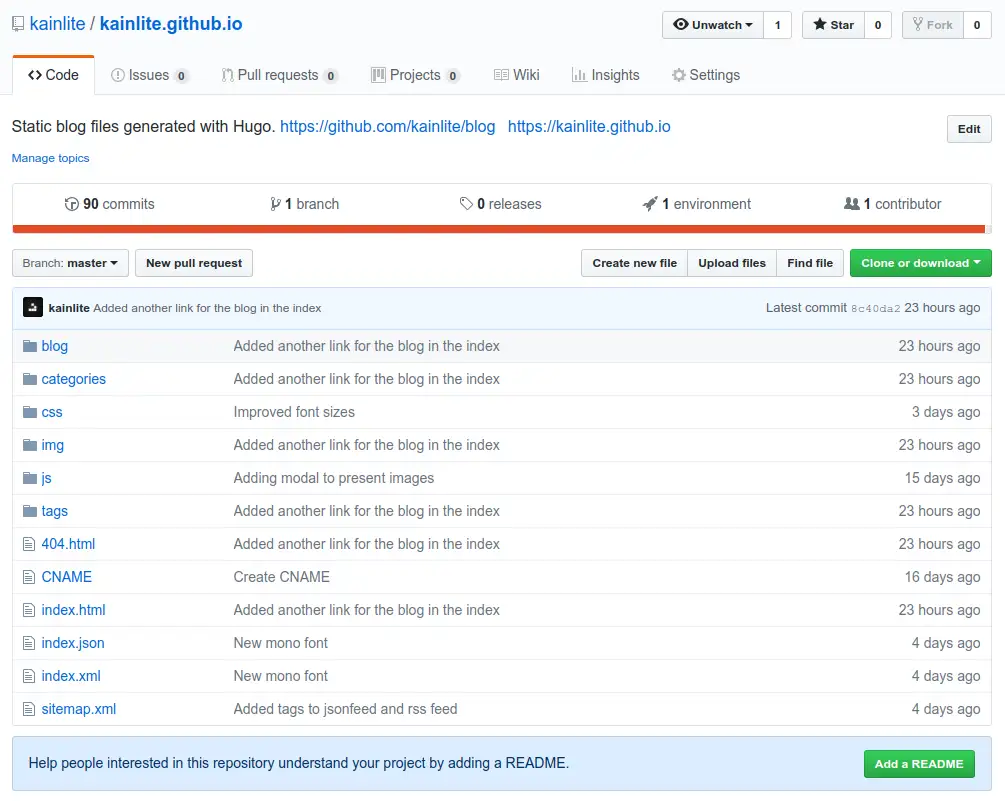
Task: Click the Edit description button
Action: point(969,129)
